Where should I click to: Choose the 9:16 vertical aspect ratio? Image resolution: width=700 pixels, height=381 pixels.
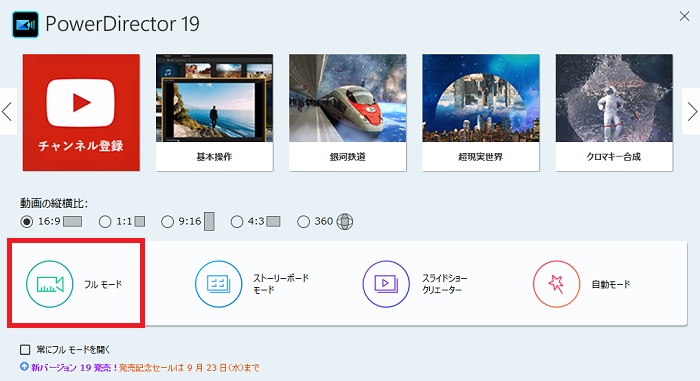click(167, 222)
